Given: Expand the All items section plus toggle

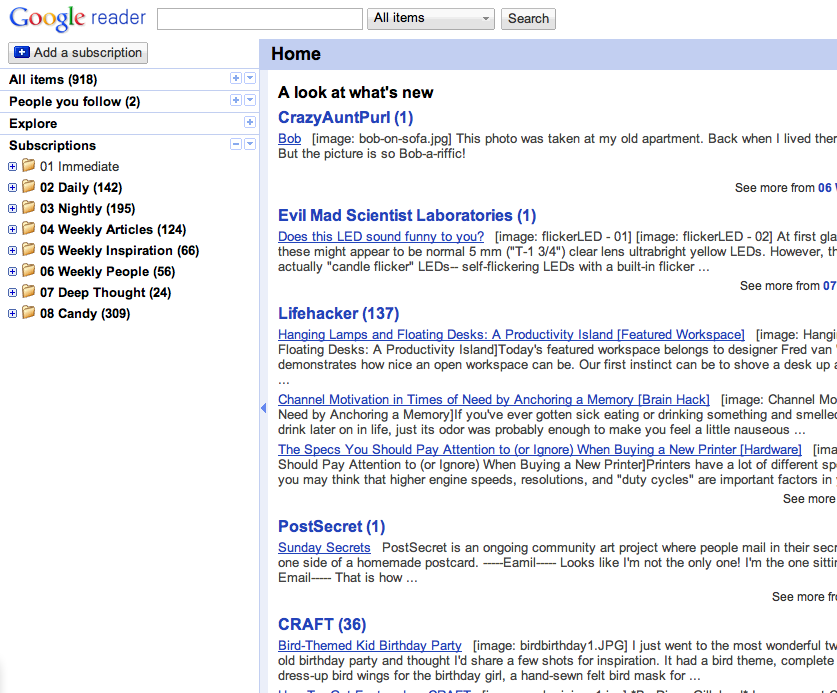Looking at the screenshot, I should click(x=236, y=78).
